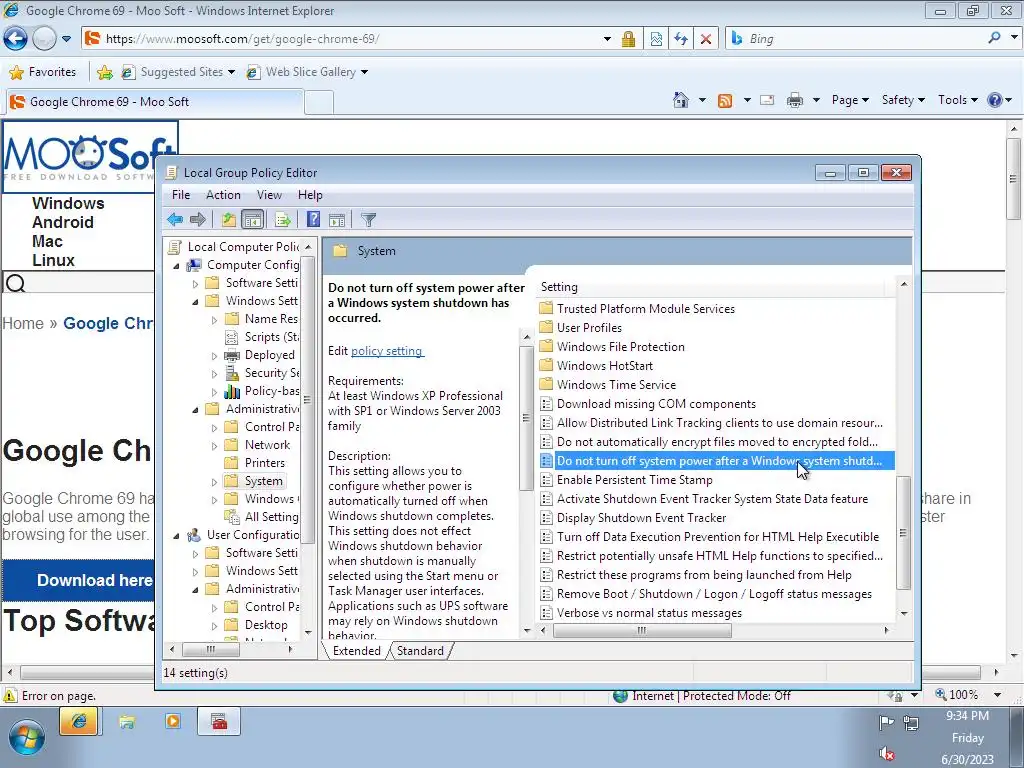Open the Tools dropdown menu
1024x768 pixels.
pyautogui.click(x=958, y=100)
